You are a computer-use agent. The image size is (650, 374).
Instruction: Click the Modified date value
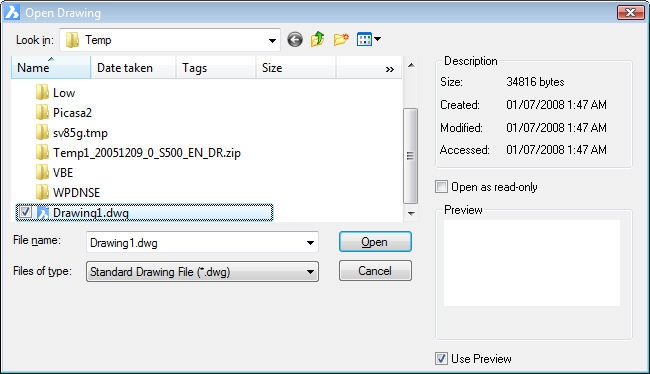coord(556,127)
